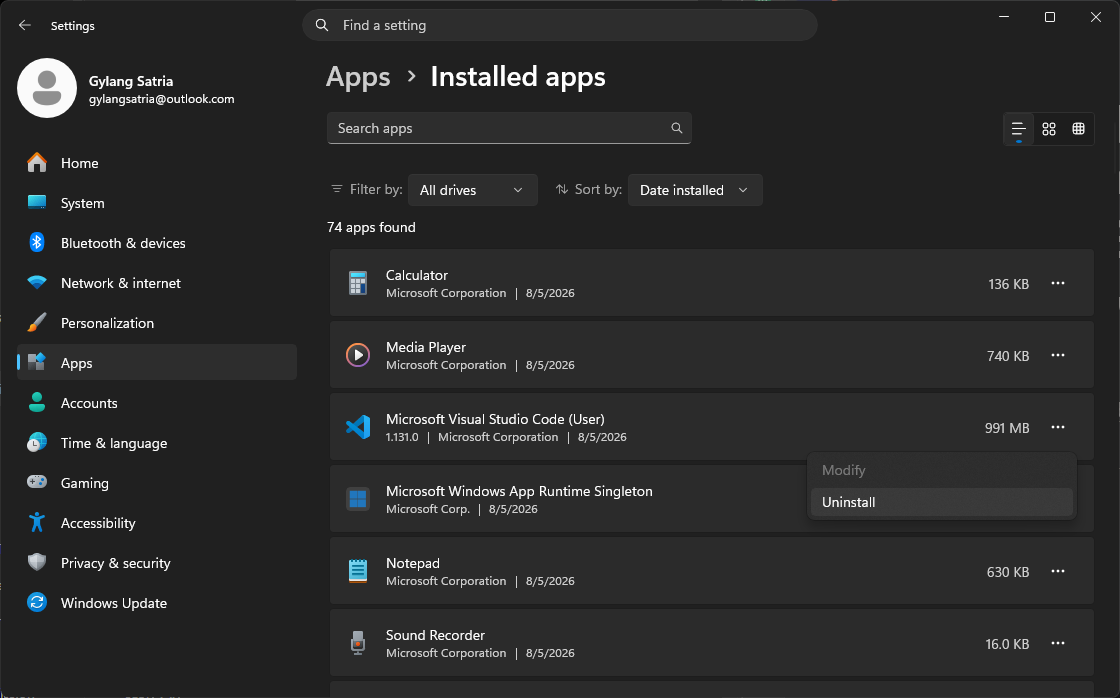1120x698 pixels.
Task: Switch to grid view layout icon
Action: click(1049, 129)
